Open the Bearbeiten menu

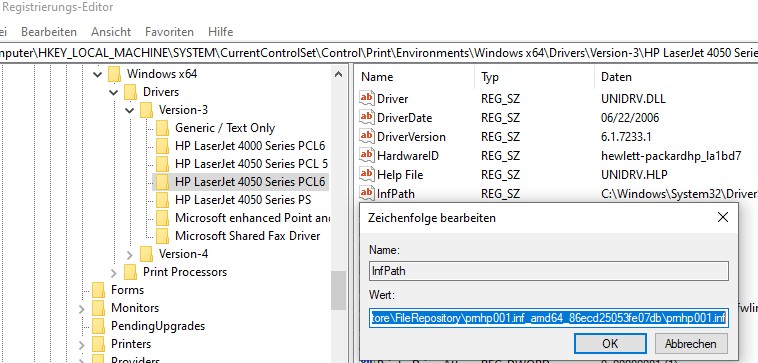tap(49, 32)
